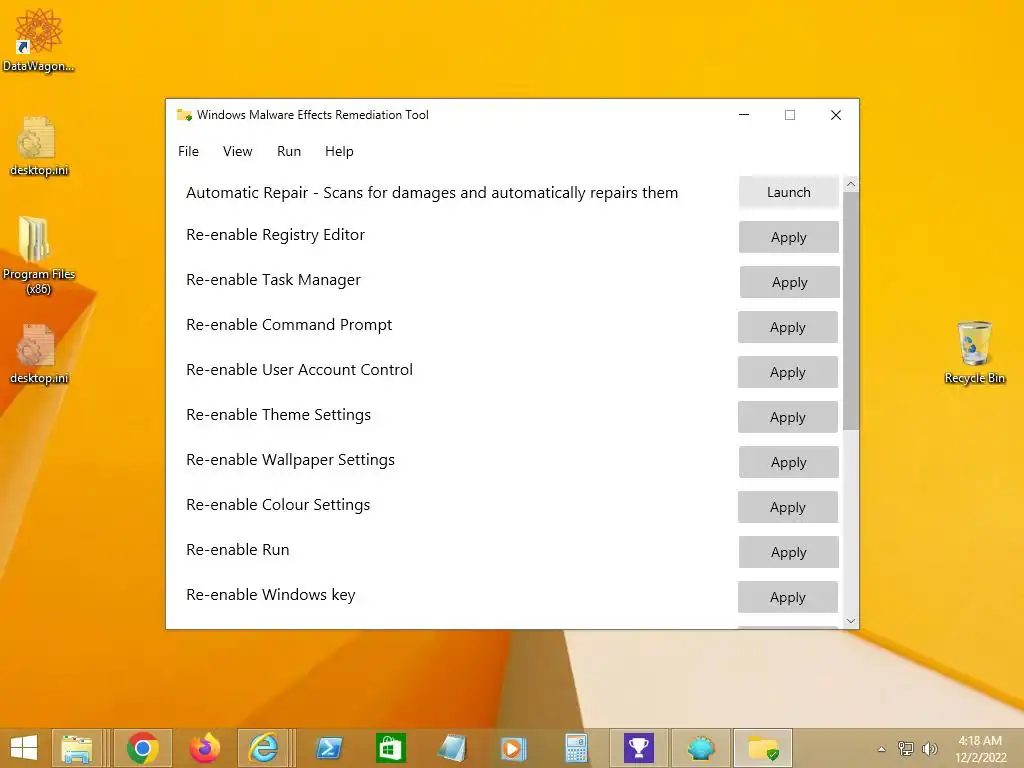
Task: Apply Re-enable Task Manager
Action: [x=790, y=282]
